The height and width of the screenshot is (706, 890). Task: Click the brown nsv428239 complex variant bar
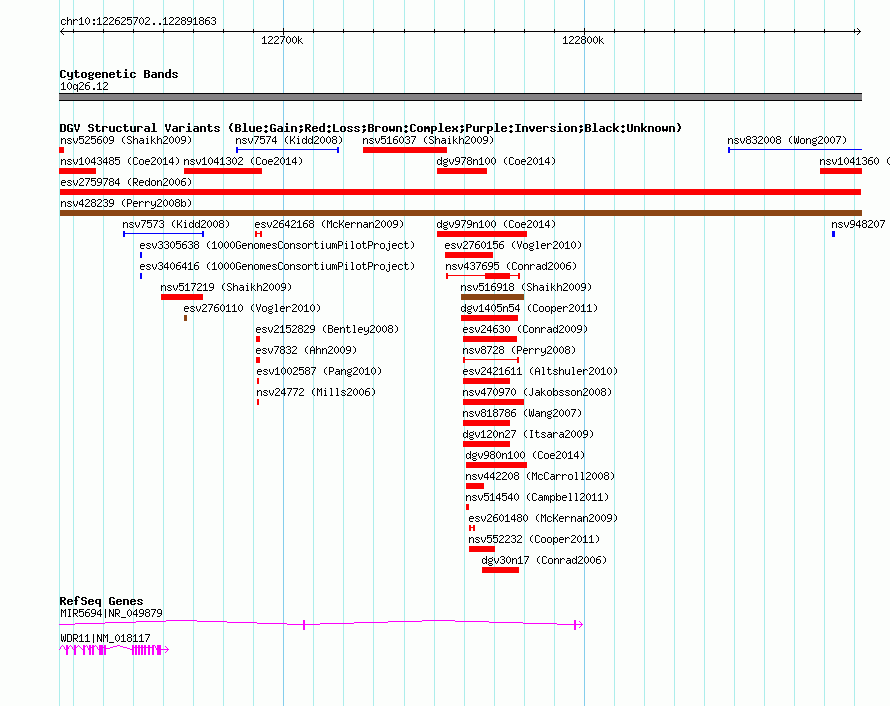[x=460, y=213]
